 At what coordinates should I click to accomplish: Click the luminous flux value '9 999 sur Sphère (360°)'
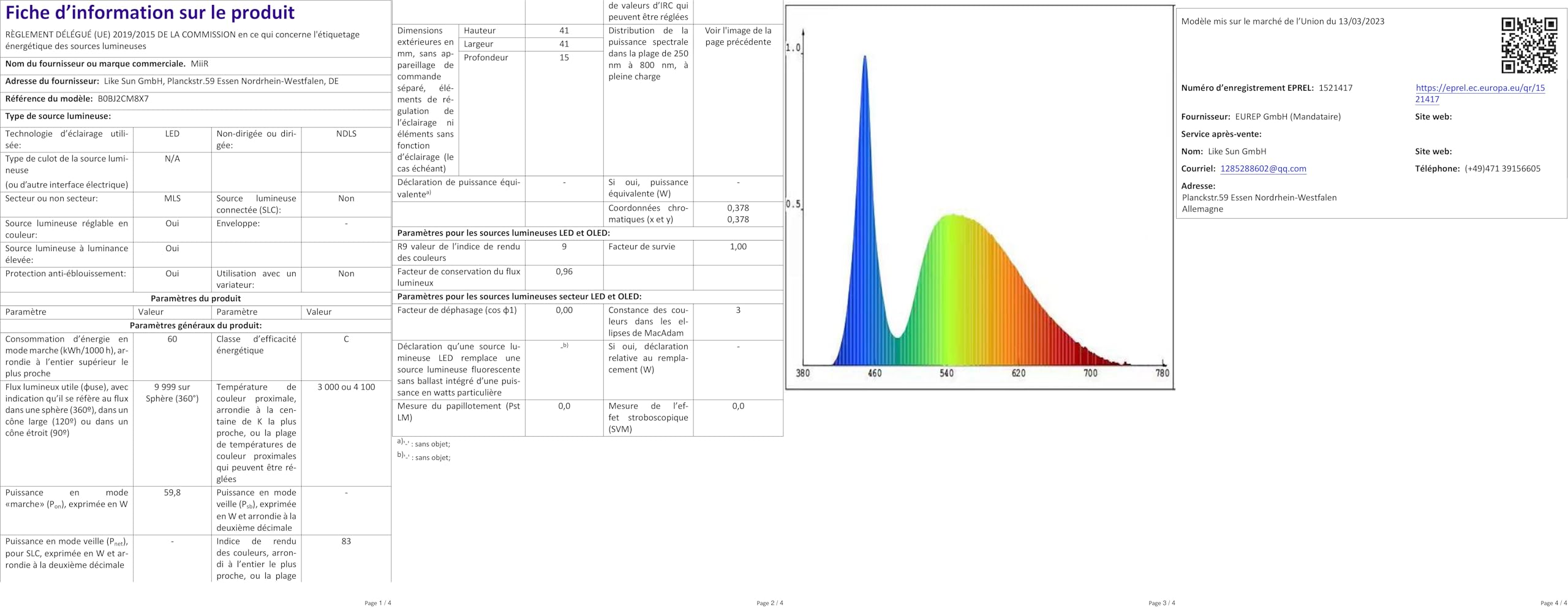(172, 393)
